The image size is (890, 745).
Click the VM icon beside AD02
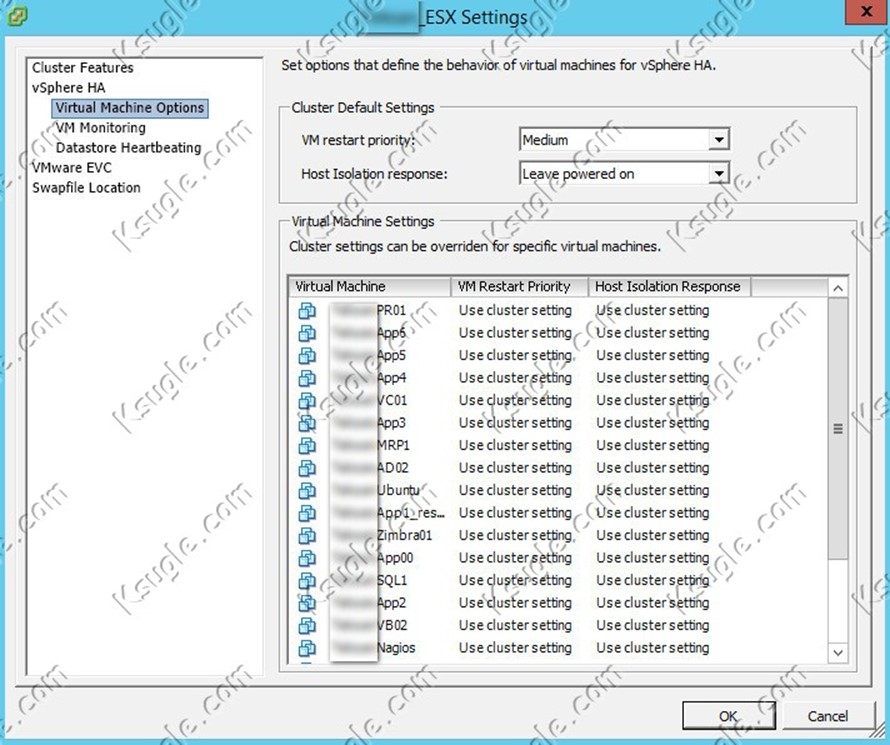pyautogui.click(x=307, y=468)
